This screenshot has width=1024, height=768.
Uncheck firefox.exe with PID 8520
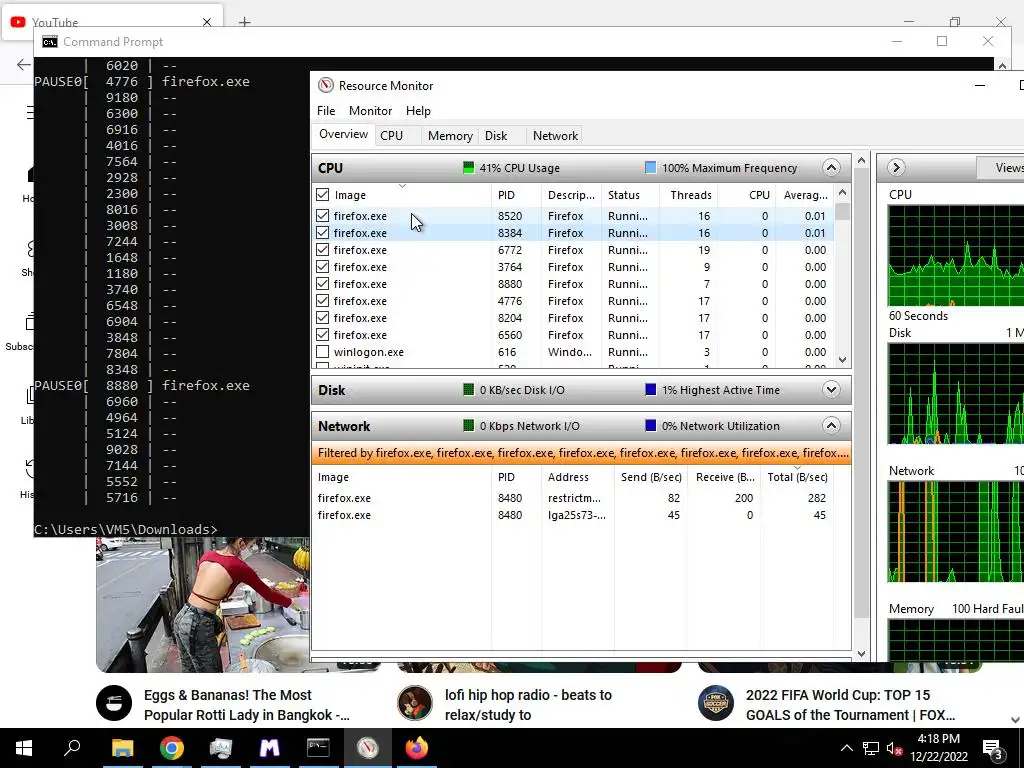click(x=323, y=216)
